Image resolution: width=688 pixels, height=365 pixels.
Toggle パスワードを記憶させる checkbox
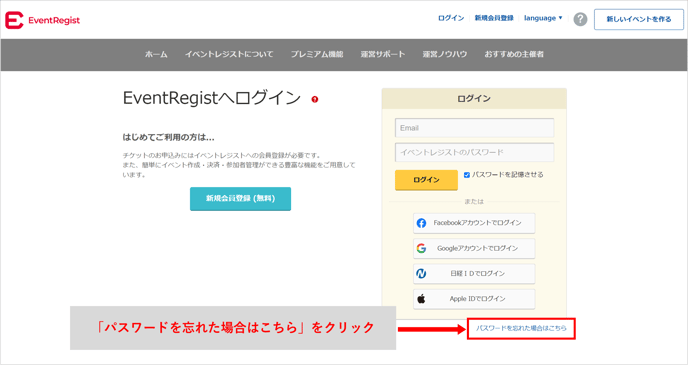point(467,175)
